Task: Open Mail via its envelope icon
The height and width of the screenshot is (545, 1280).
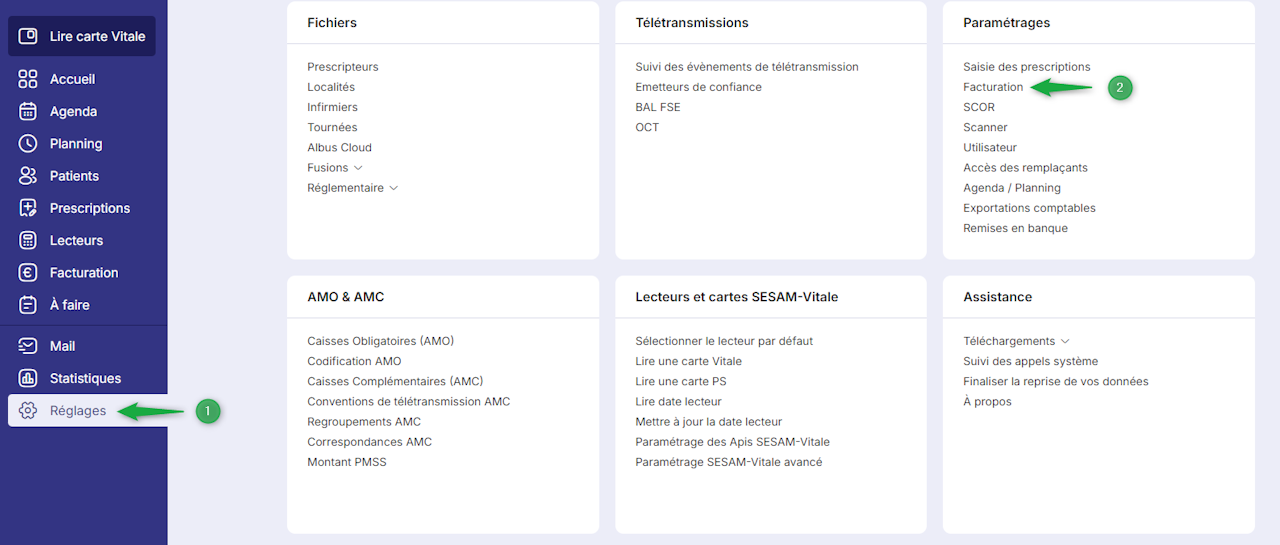Action: (x=28, y=346)
